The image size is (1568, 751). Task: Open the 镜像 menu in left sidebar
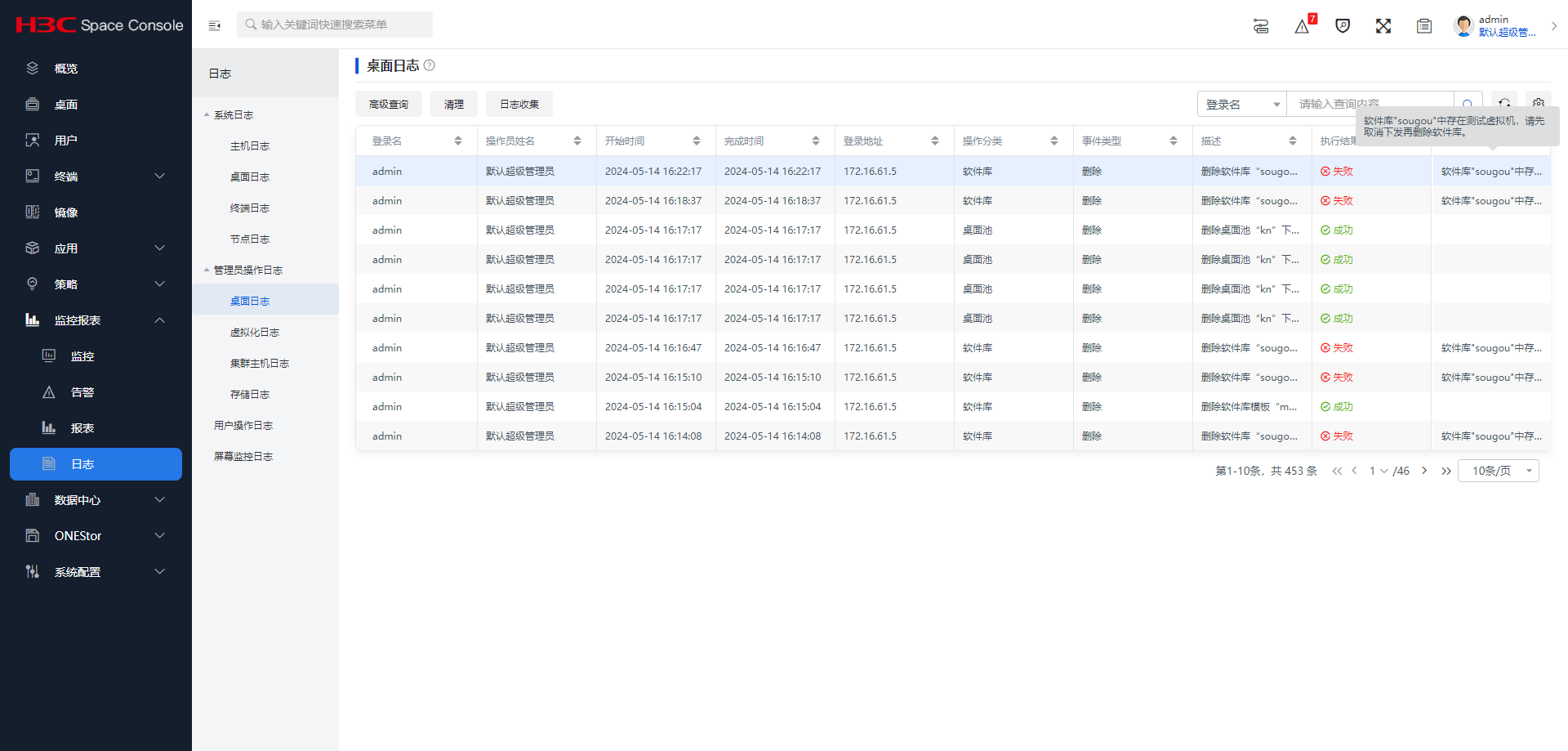coord(96,212)
